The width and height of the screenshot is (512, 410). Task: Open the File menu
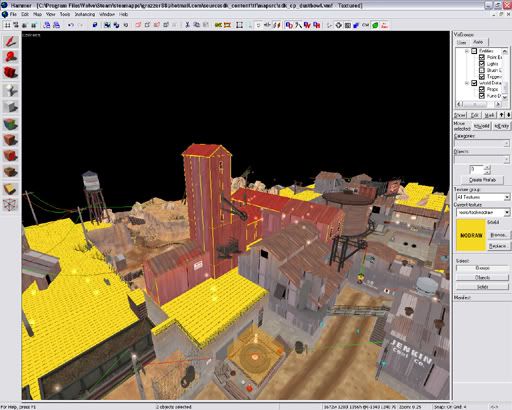tap(13, 14)
